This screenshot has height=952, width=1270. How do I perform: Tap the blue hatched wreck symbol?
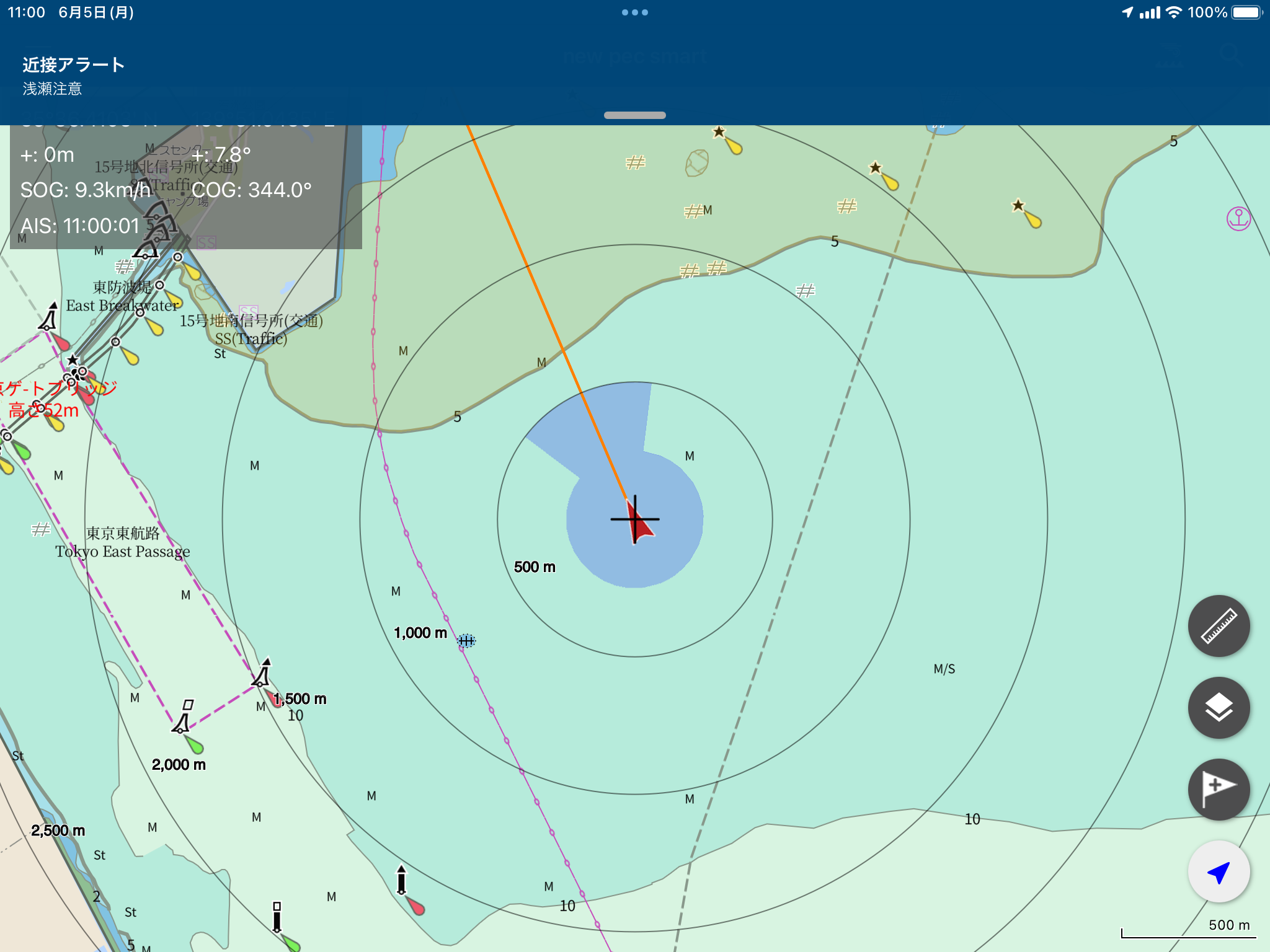pyautogui.click(x=466, y=640)
